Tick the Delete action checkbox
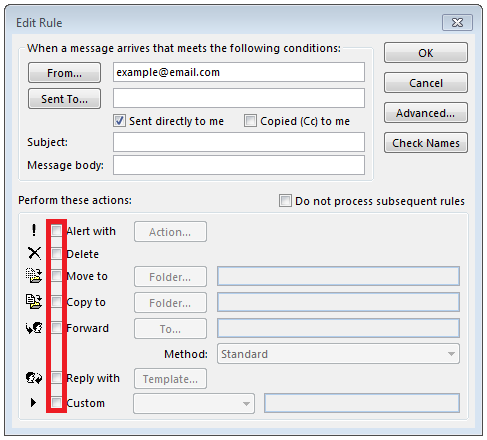487x440 pixels. click(x=56, y=254)
